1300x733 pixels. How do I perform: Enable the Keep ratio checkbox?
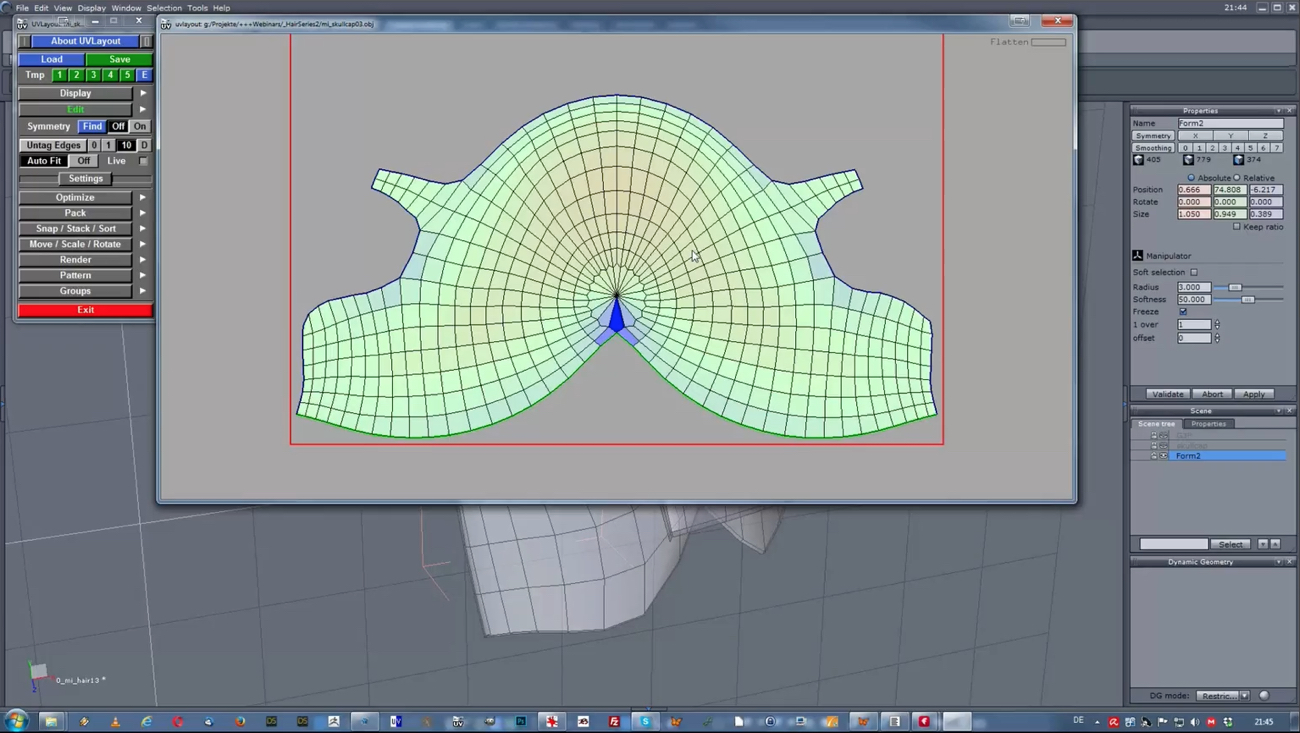1237,227
